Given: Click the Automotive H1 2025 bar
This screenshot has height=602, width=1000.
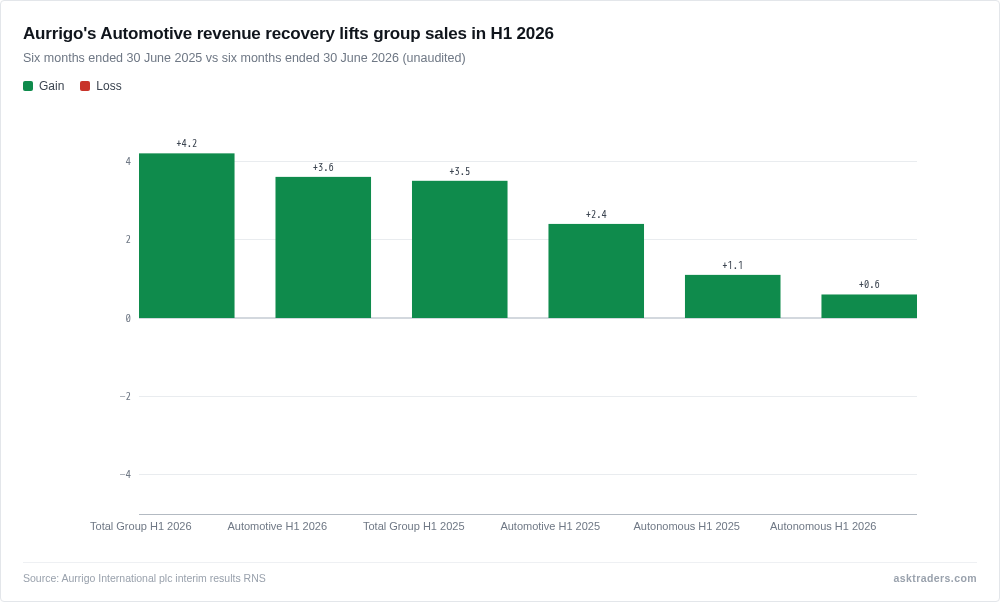Looking at the screenshot, I should (x=596, y=271).
